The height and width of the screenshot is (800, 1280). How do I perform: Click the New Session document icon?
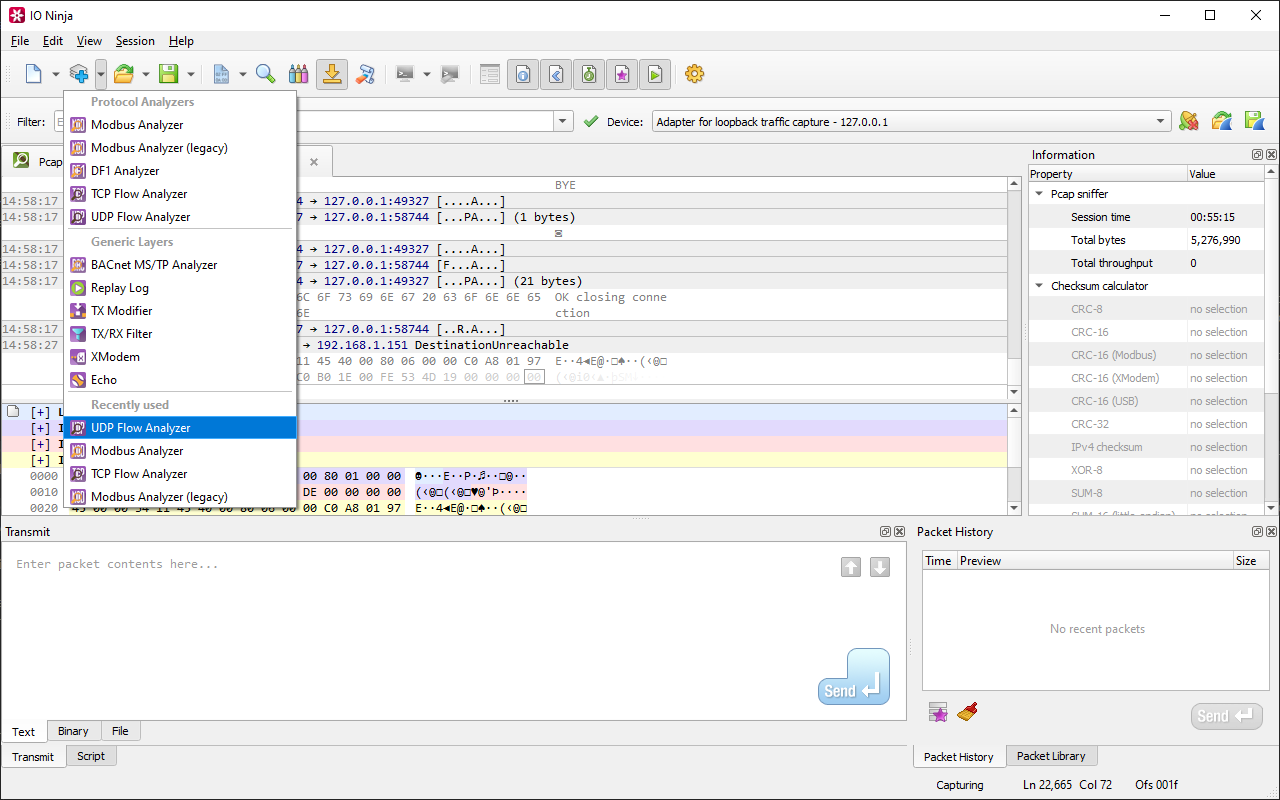34,74
